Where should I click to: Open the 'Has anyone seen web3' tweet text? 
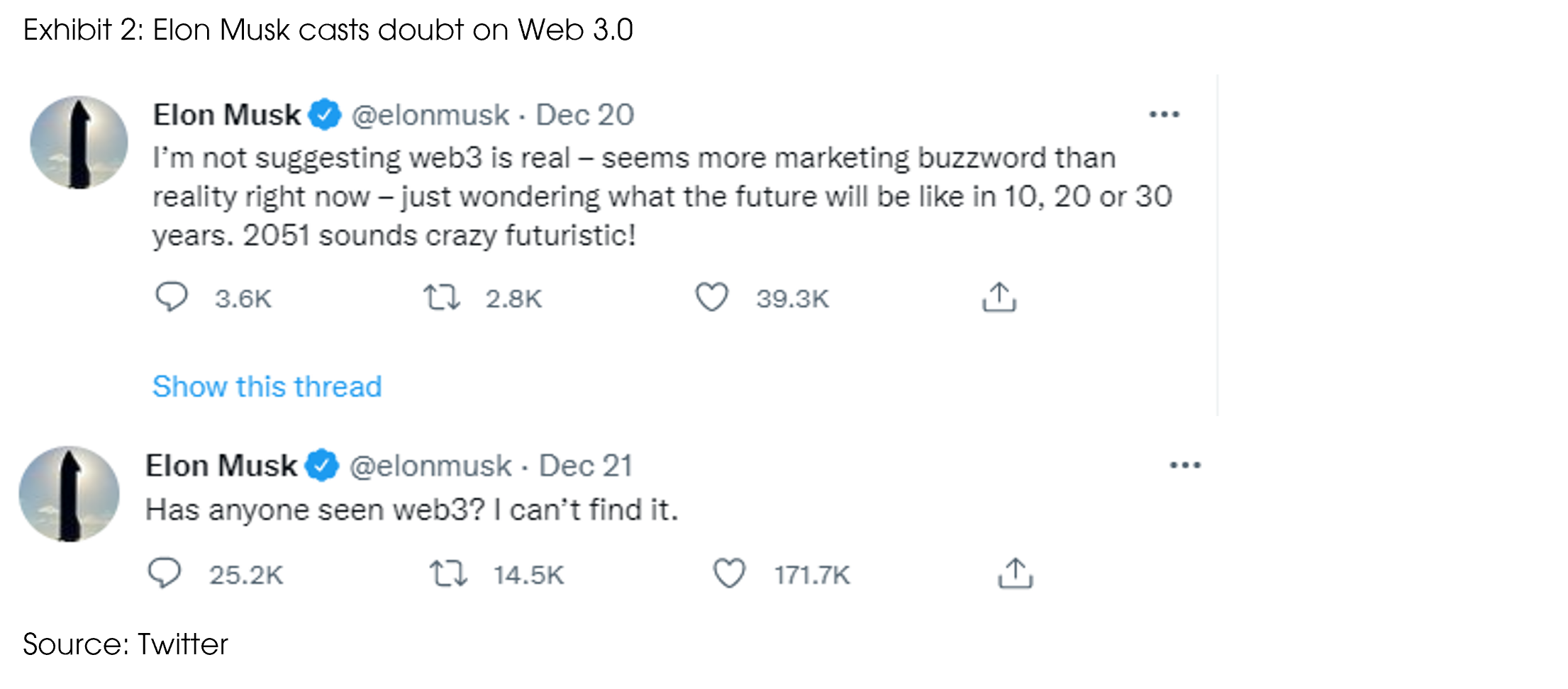point(411,510)
